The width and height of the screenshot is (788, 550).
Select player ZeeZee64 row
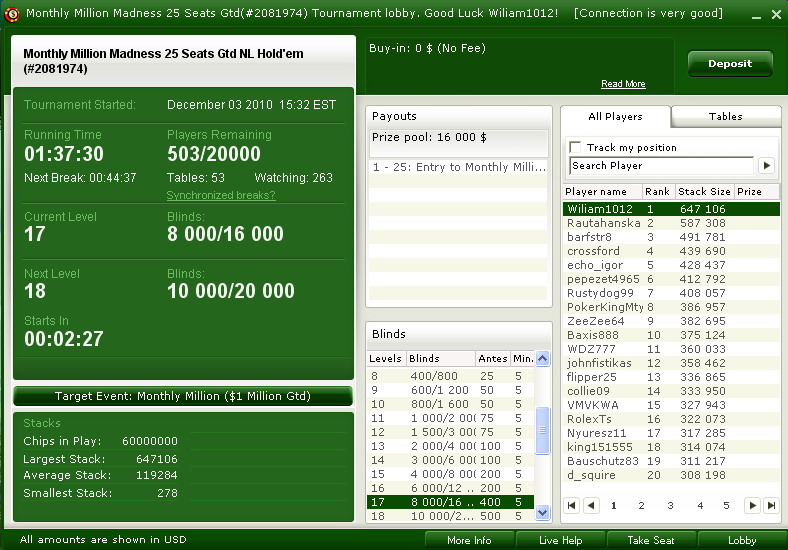click(x=671, y=321)
